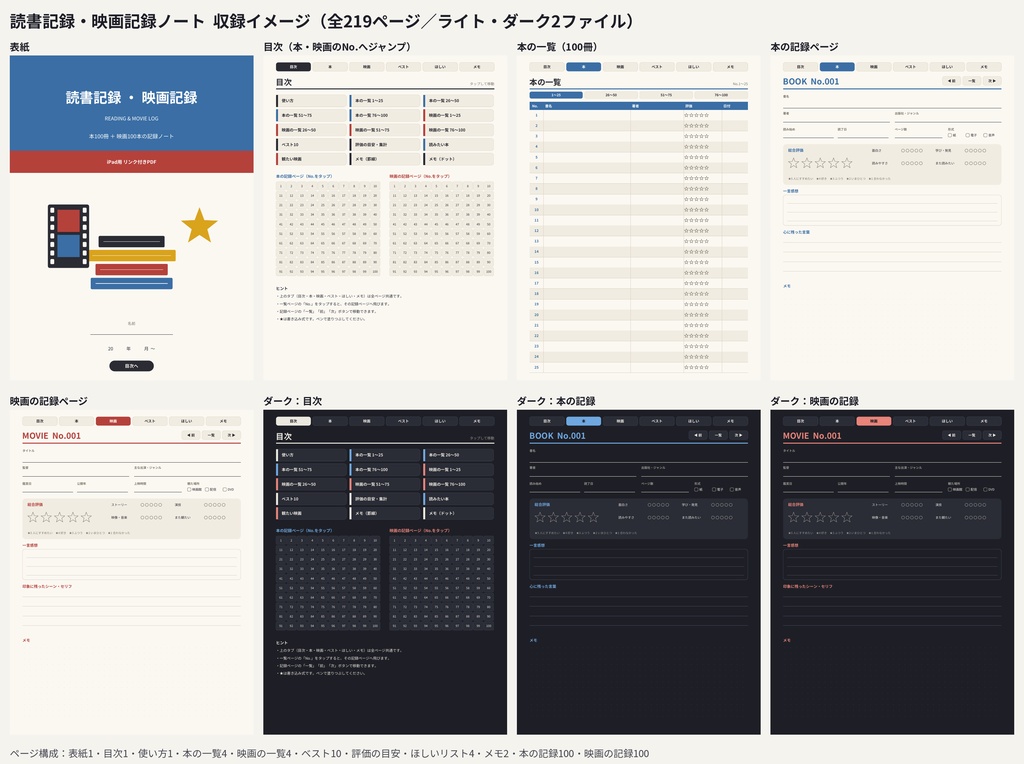Image resolution: width=1024 pixels, height=764 pixels.
Task: Click previous arrow button on light MOVIE No.001 page
Action: point(190,435)
